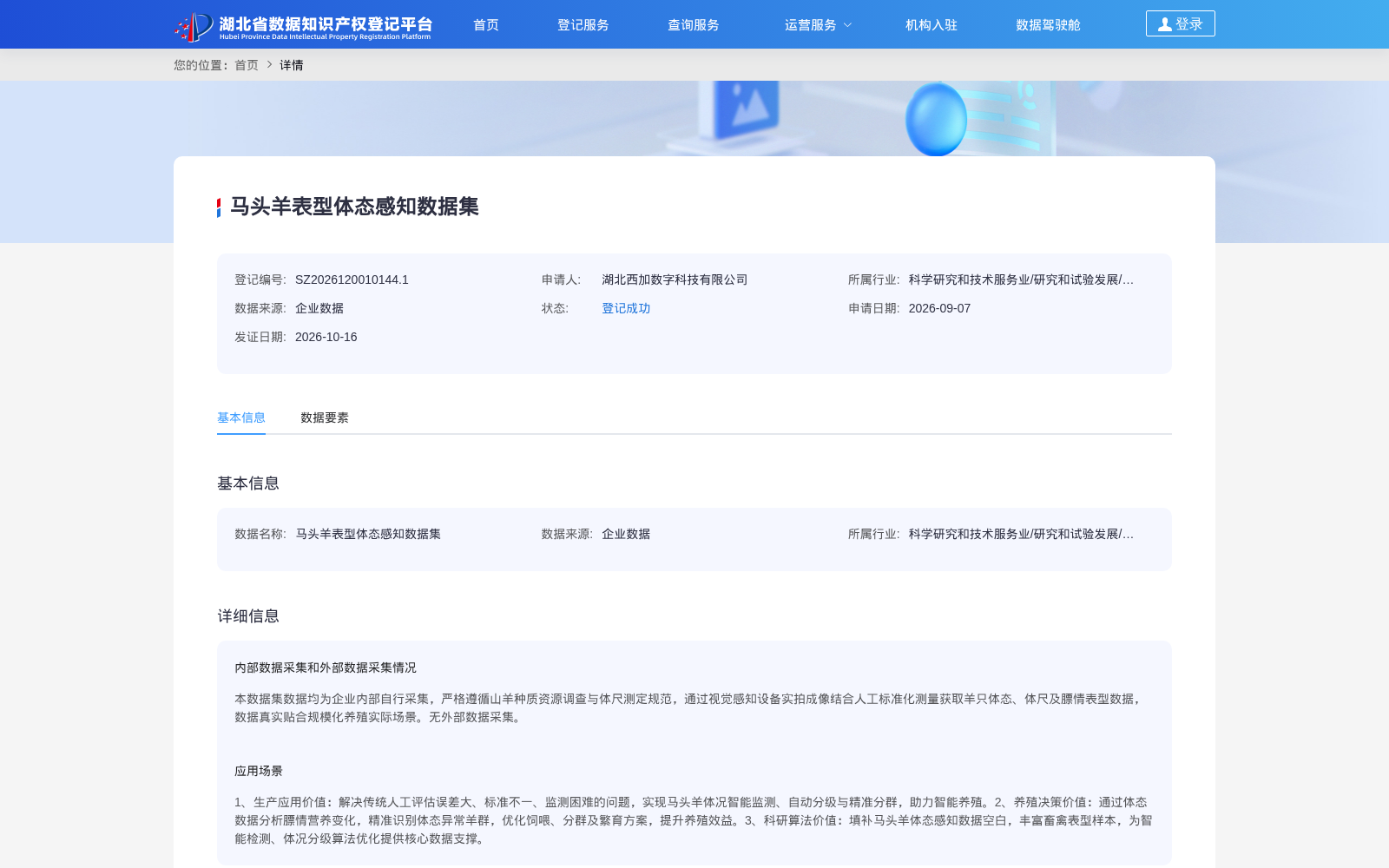Click the 详细信息 section heading
This screenshot has height=868, width=1389.
[248, 616]
